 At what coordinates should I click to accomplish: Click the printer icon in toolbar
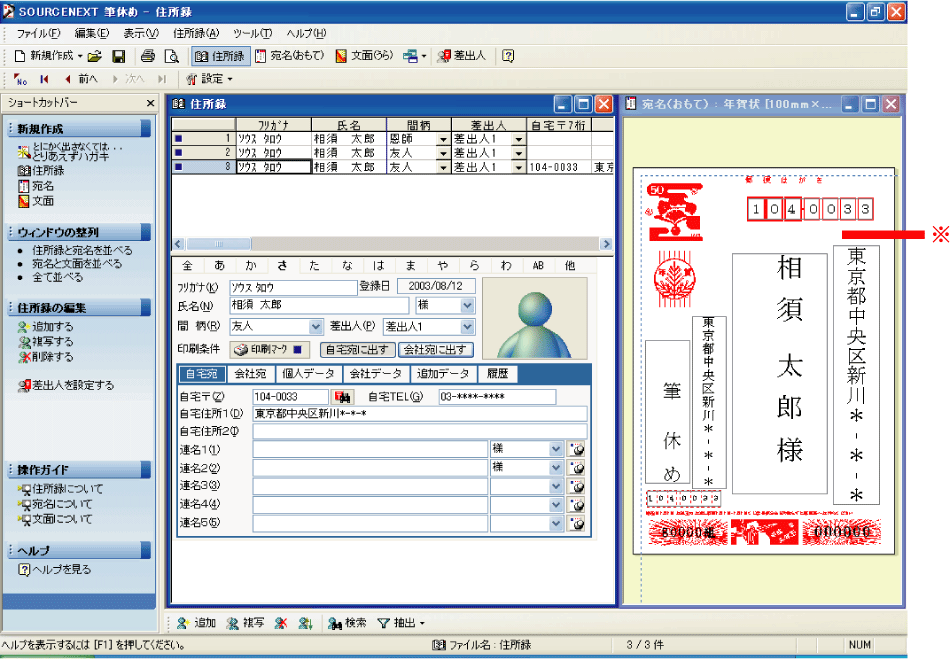pyautogui.click(x=148, y=56)
